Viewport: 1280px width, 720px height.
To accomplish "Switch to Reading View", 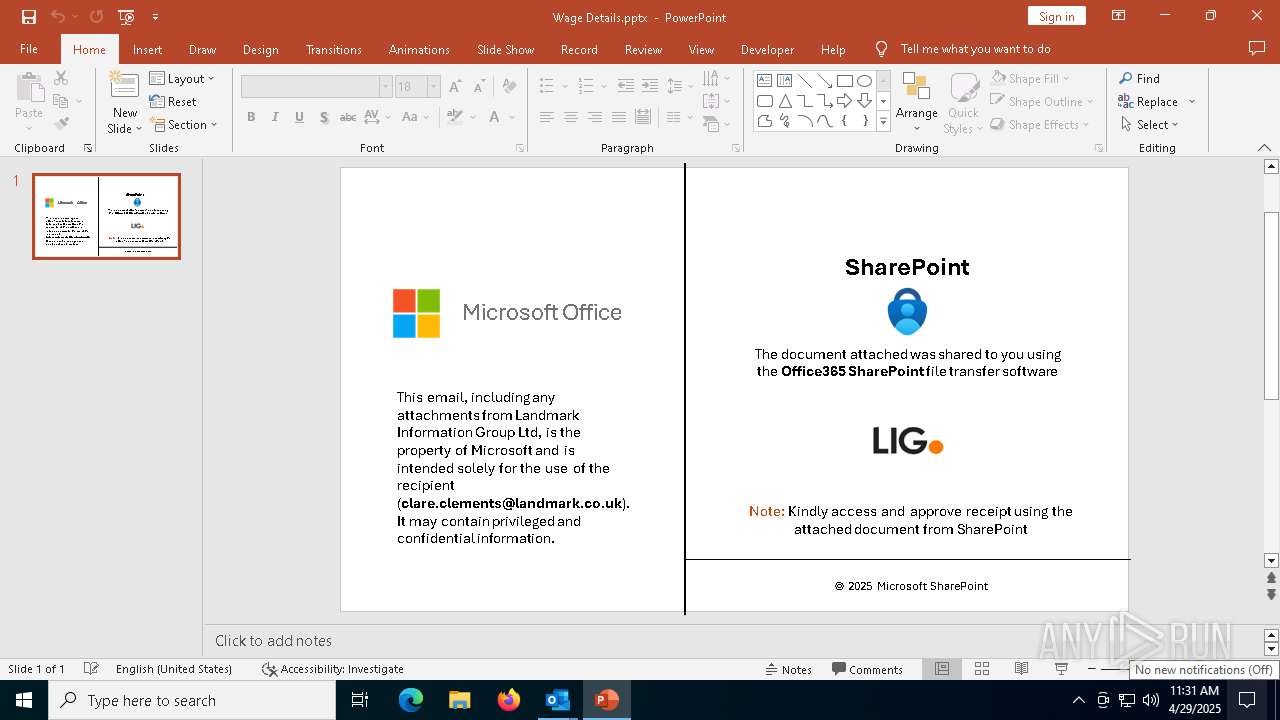I will pyautogui.click(x=1021, y=668).
